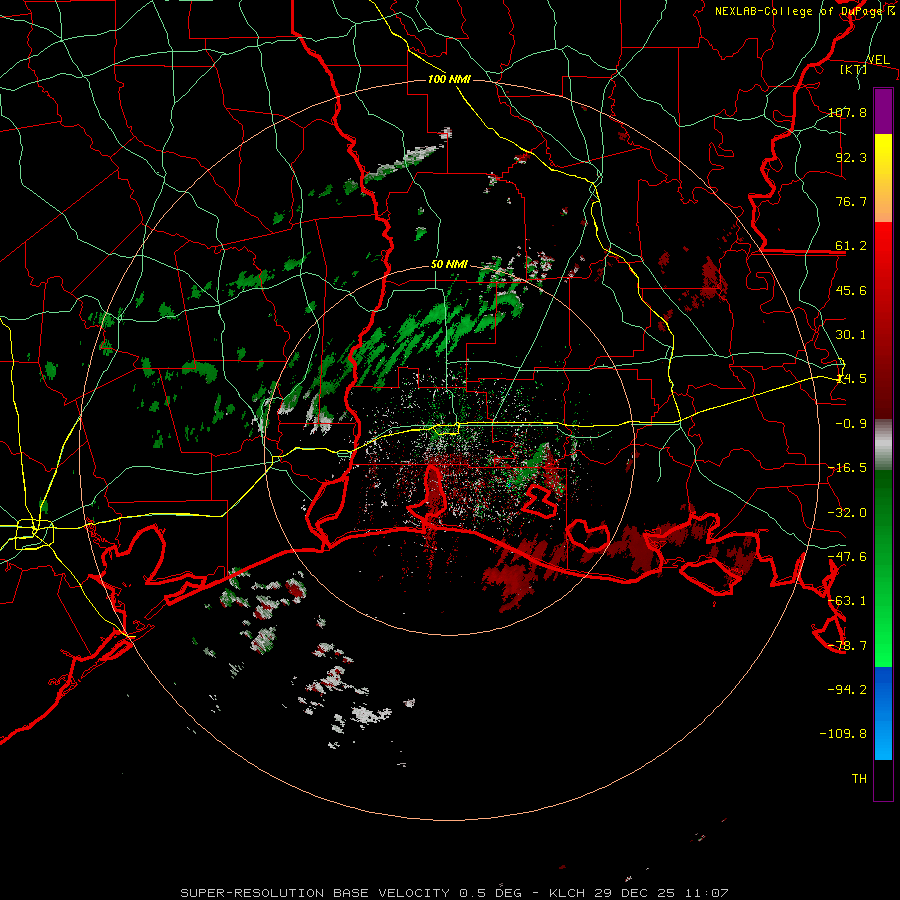Click the 92.3 velocity scale value
The width and height of the screenshot is (900, 900).
pyautogui.click(x=851, y=157)
